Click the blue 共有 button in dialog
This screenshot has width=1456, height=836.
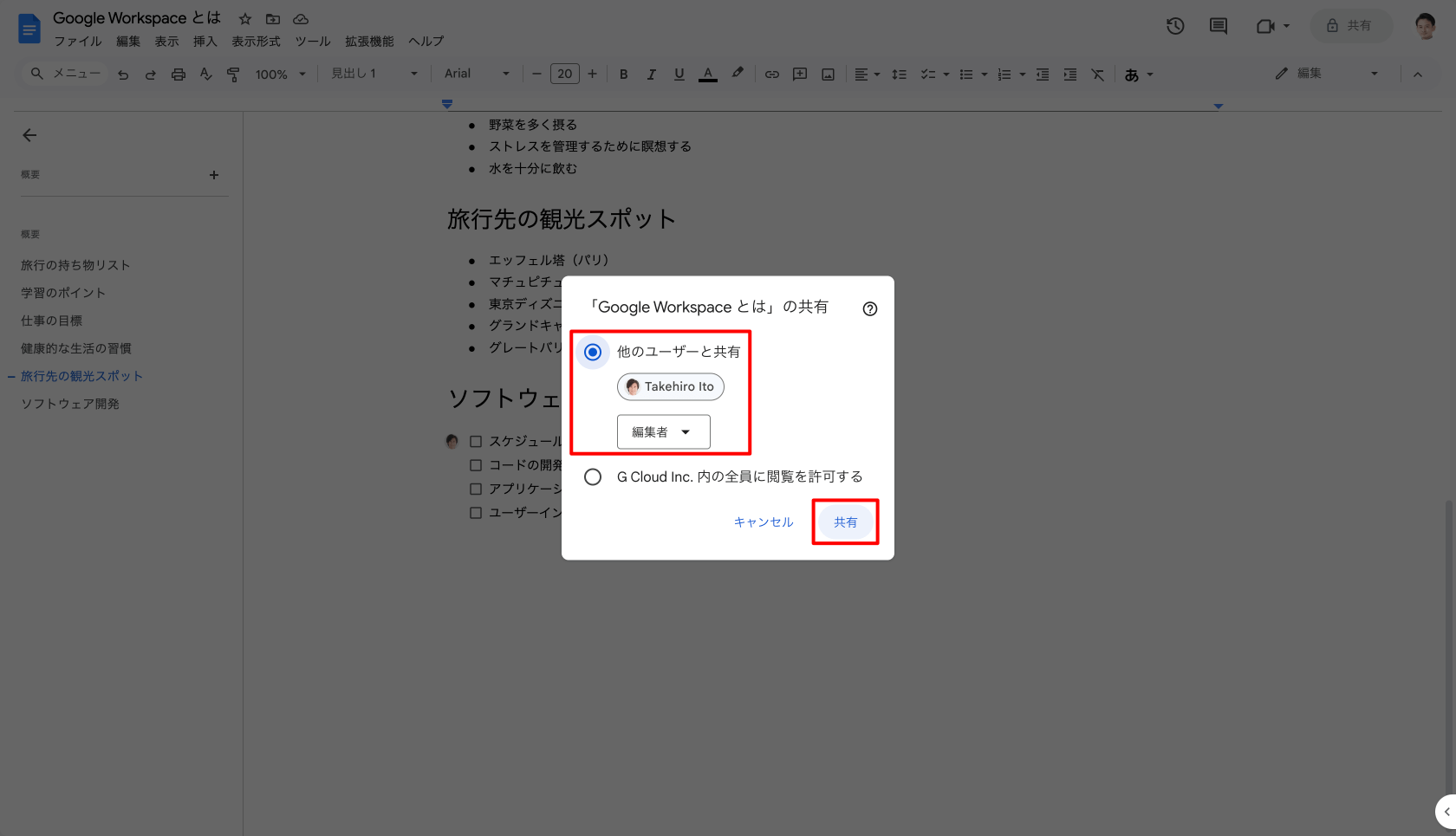[846, 522]
